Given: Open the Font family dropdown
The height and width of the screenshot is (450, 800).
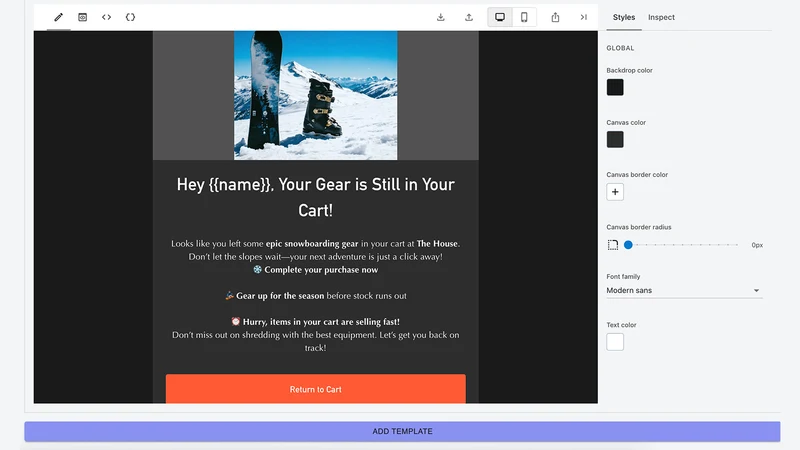Looking at the screenshot, I should pyautogui.click(x=684, y=290).
